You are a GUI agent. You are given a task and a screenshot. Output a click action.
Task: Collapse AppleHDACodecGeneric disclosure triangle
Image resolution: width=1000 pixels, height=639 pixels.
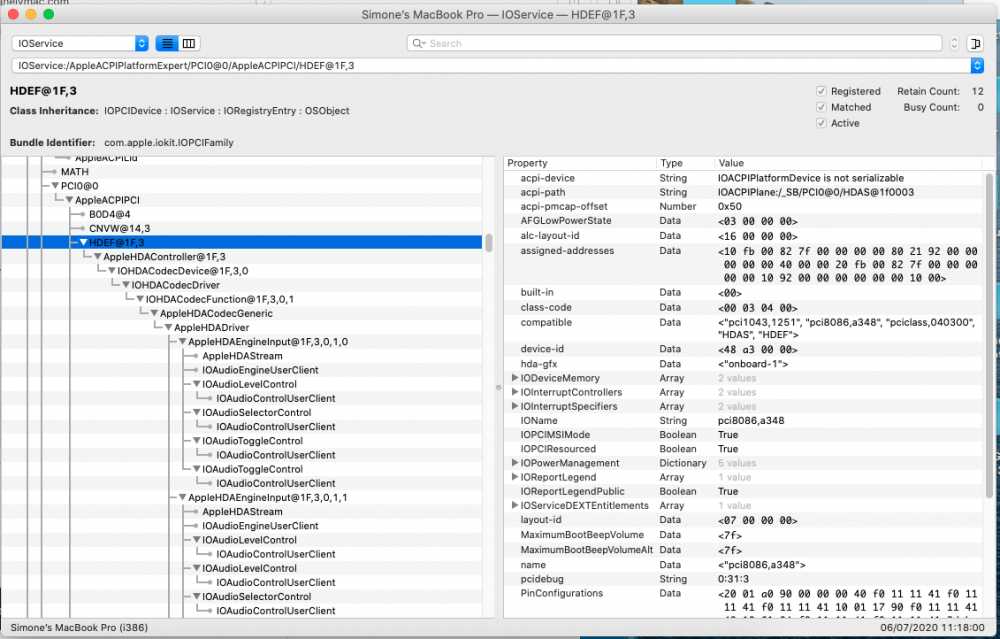pos(154,313)
